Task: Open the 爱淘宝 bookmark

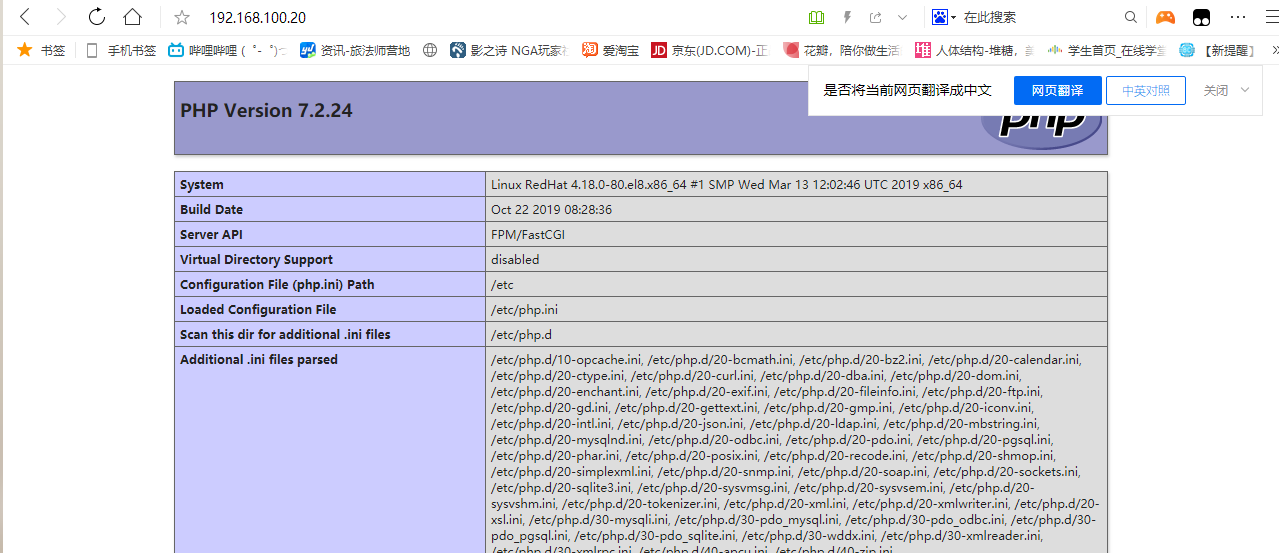Action: [610, 50]
